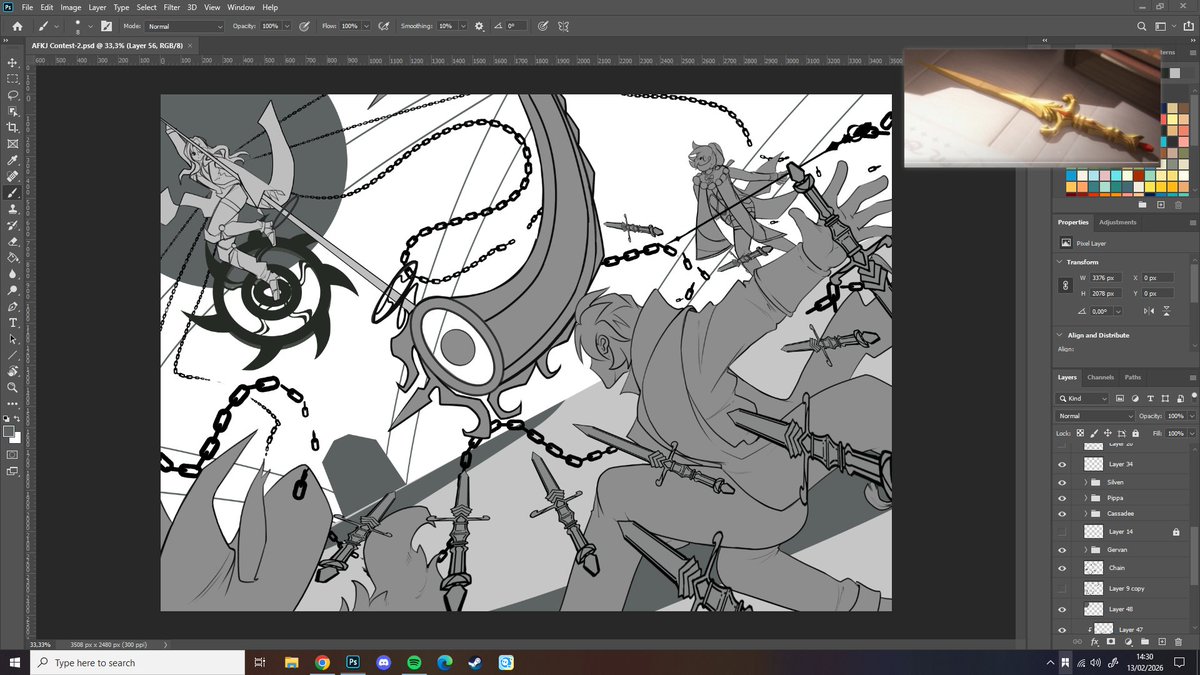
Task: Hide the Cassadee group
Action: click(1062, 514)
